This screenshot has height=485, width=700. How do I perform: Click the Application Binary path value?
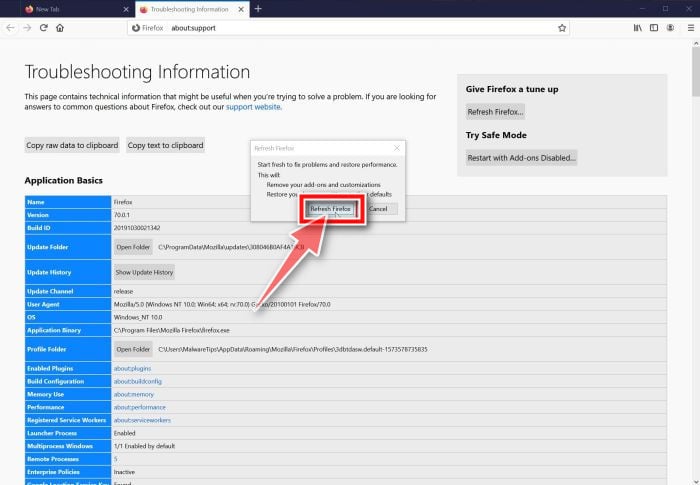(x=171, y=330)
